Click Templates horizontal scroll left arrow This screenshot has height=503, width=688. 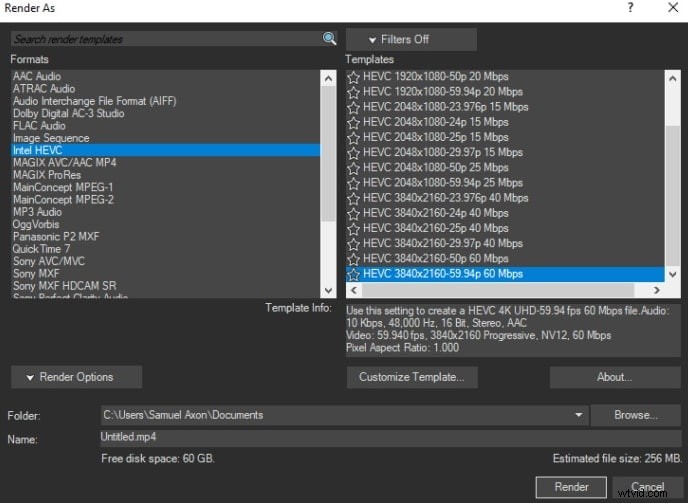coord(354,290)
